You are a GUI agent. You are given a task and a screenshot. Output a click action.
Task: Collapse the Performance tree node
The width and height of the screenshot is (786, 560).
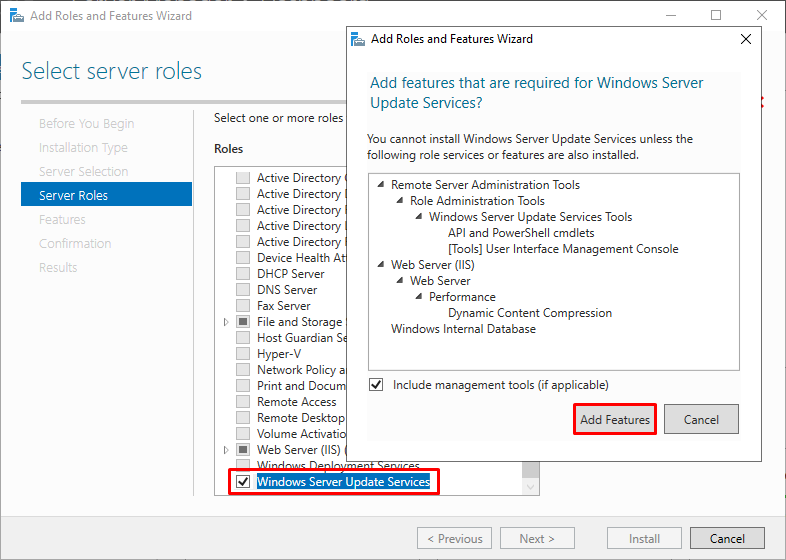419,297
